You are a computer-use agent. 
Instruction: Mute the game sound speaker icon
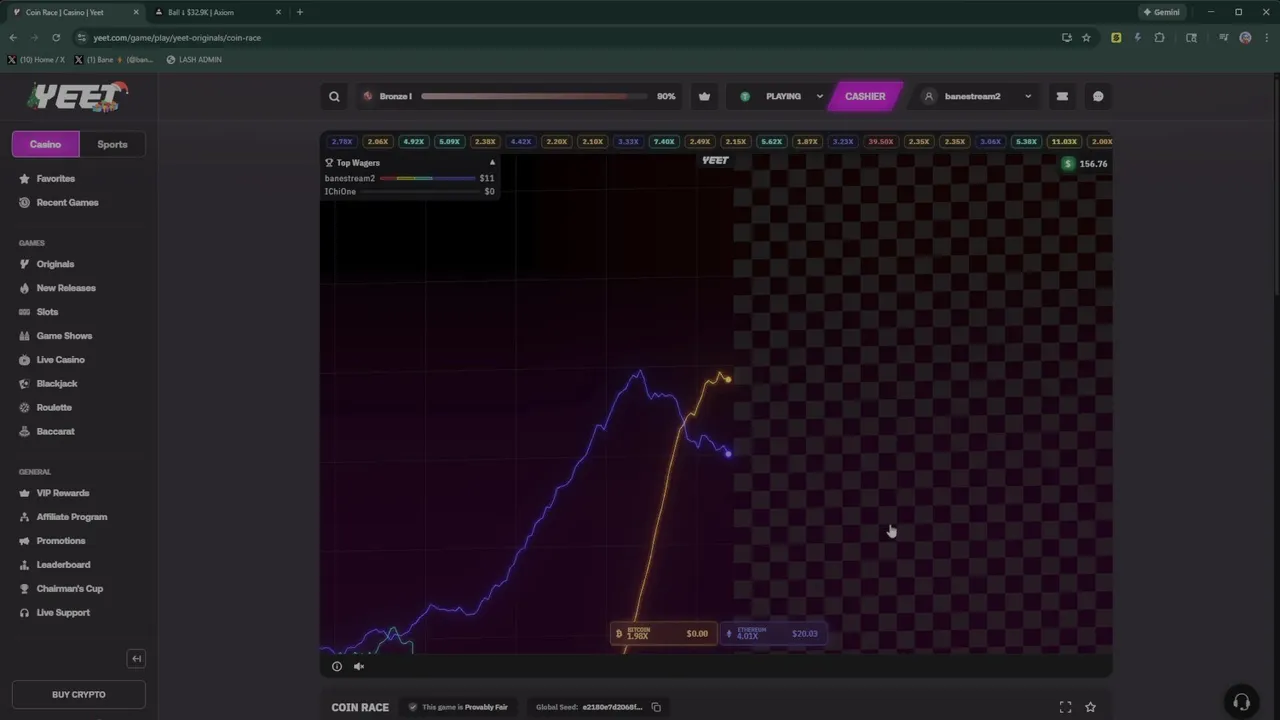359,666
